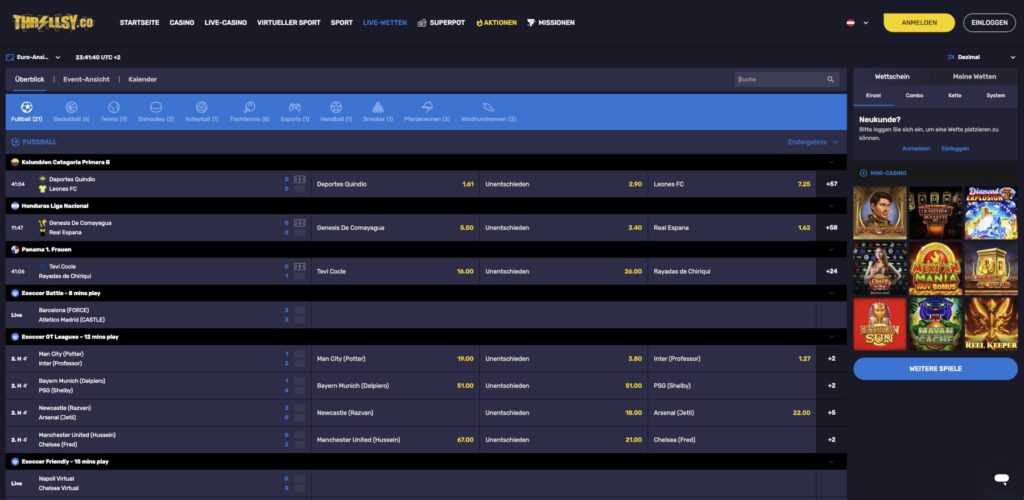
Task: Open the live chat bubble icon
Action: pos(1000,479)
